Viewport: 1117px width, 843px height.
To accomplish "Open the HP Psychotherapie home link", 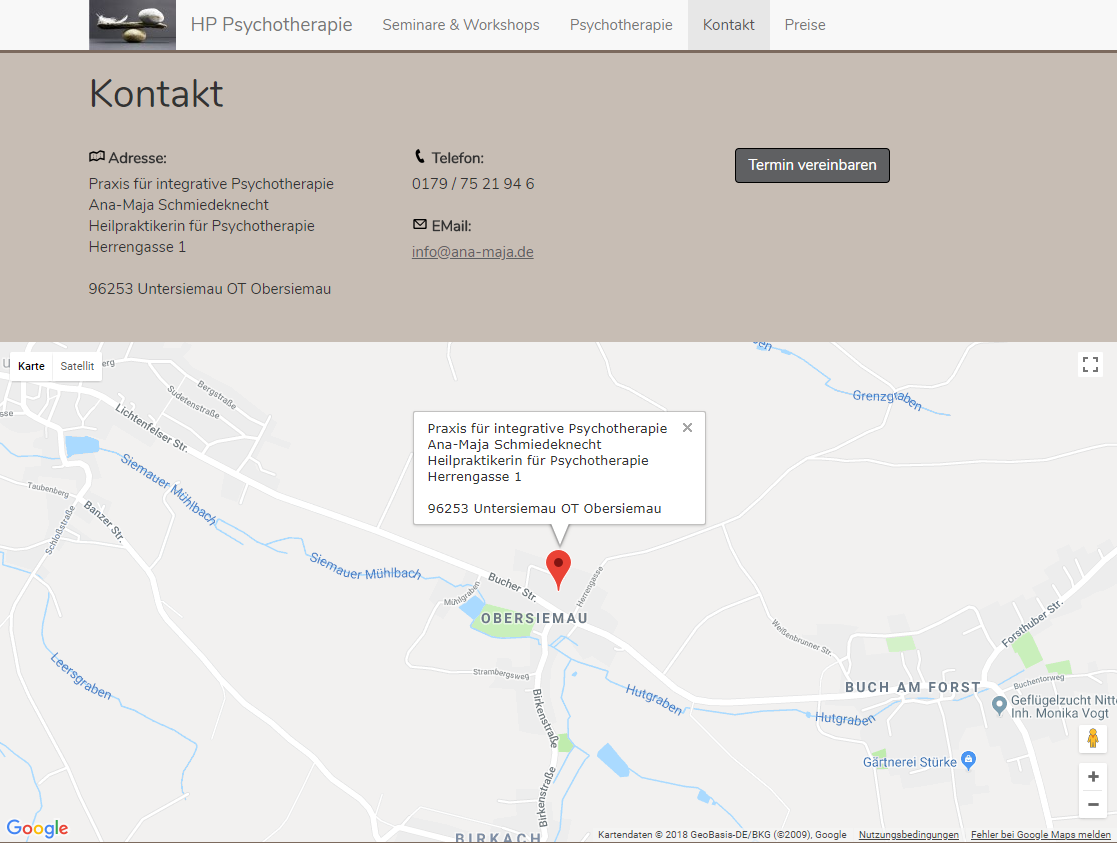I will [271, 25].
